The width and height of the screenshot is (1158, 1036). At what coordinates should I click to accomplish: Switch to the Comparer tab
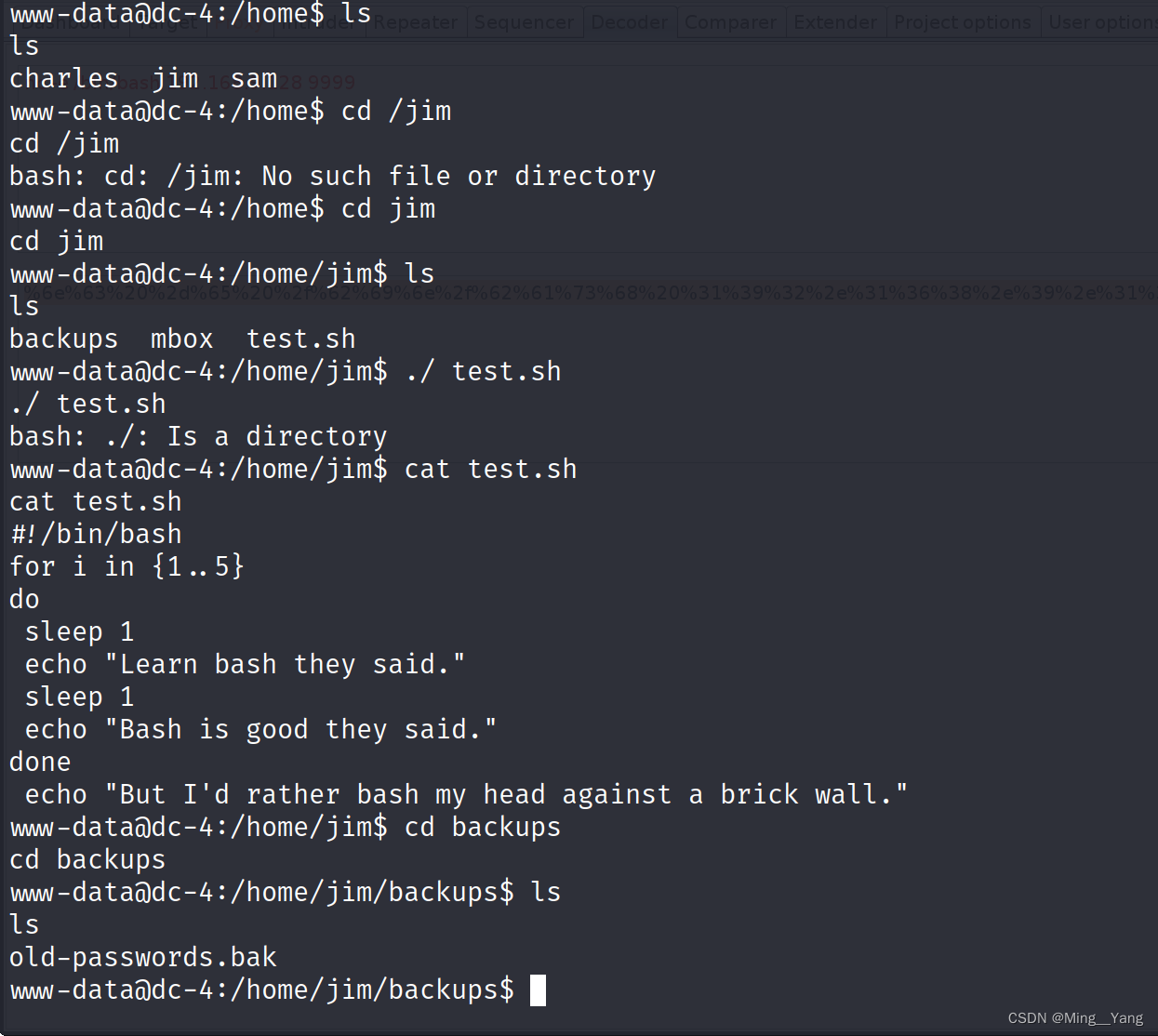731,21
